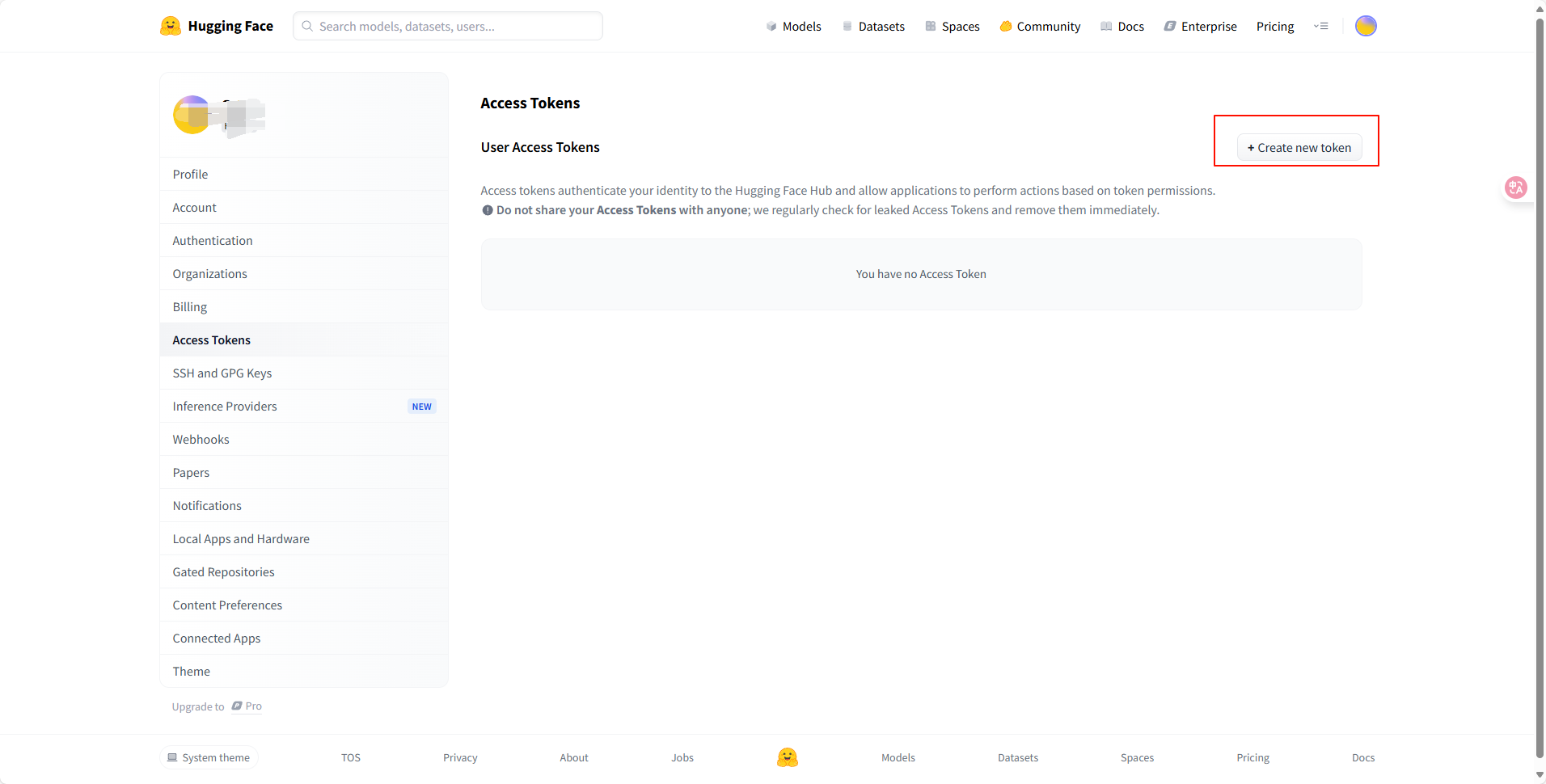This screenshot has height=784, width=1546.
Task: Open Content Preferences settings
Action: point(304,605)
